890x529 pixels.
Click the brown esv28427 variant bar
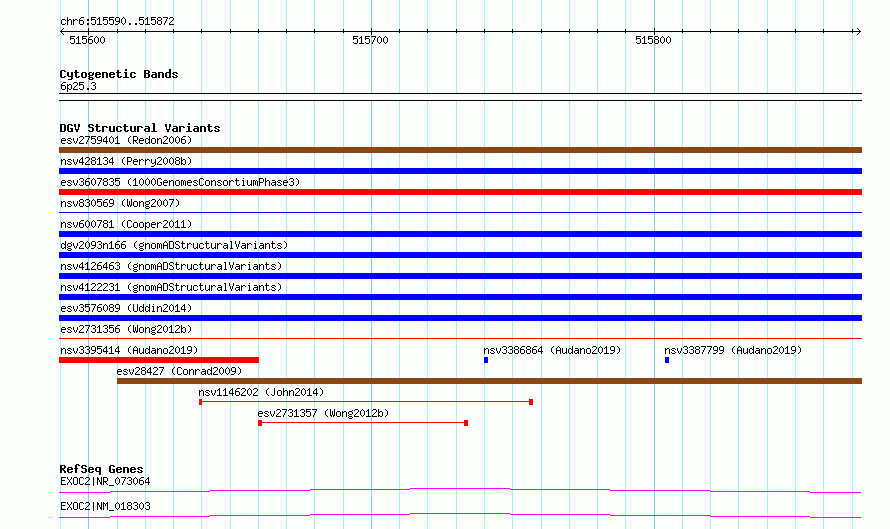pyautogui.click(x=489, y=381)
